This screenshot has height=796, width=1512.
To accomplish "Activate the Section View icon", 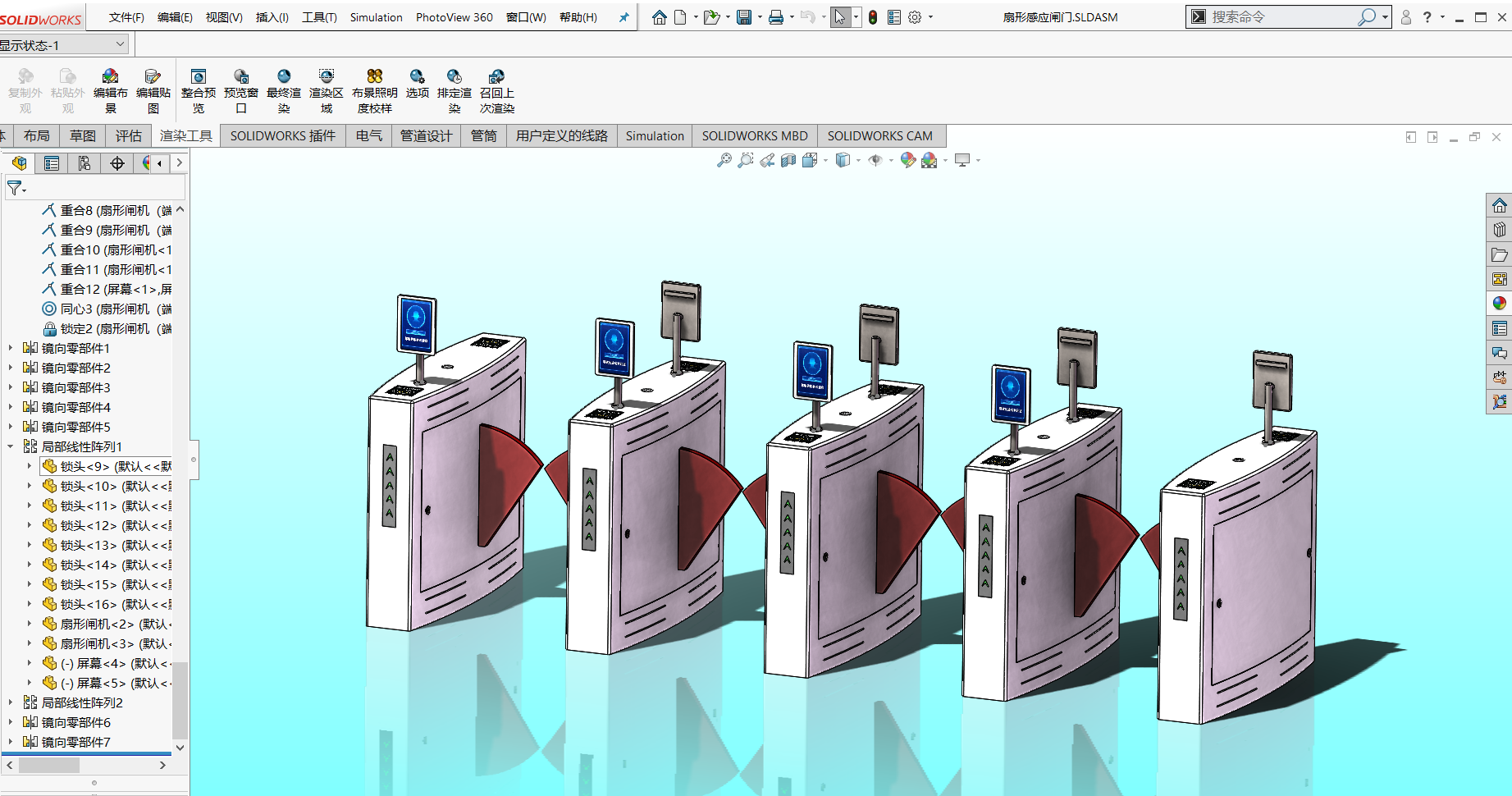I will point(788,160).
